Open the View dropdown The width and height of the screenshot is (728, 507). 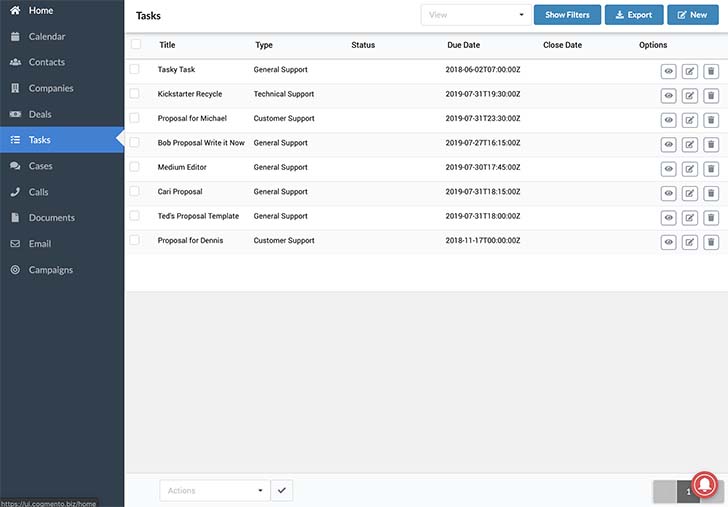click(476, 15)
